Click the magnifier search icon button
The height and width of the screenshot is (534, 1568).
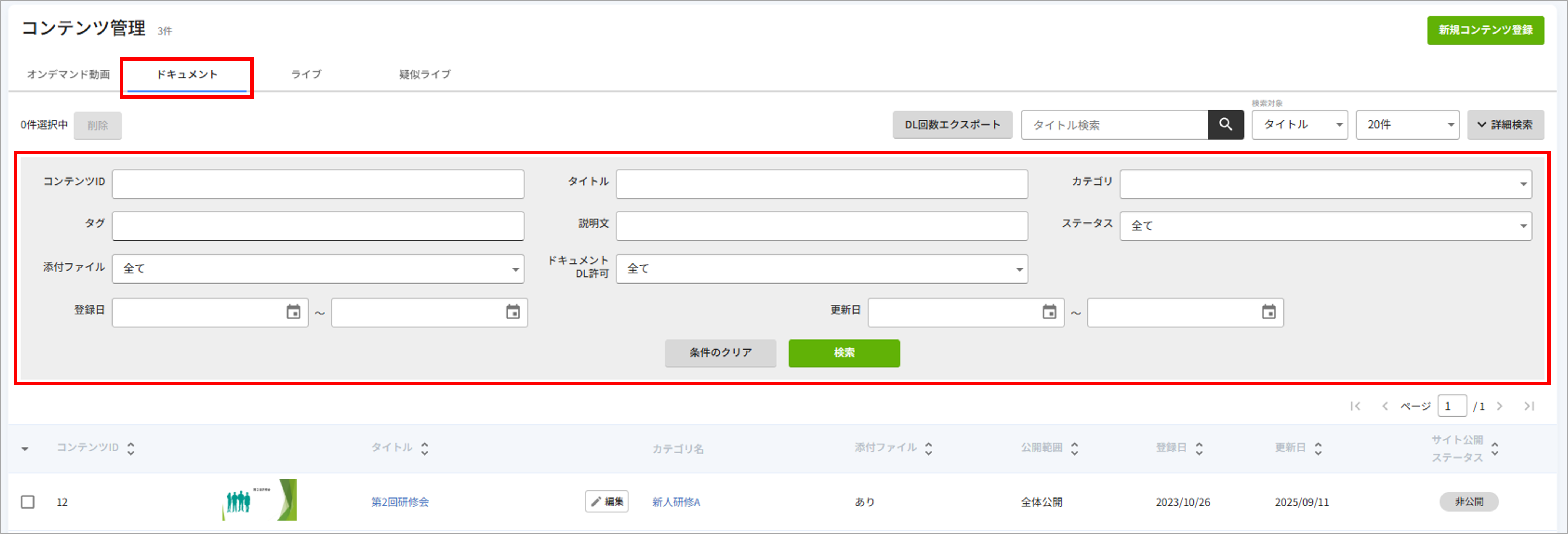point(1225,125)
